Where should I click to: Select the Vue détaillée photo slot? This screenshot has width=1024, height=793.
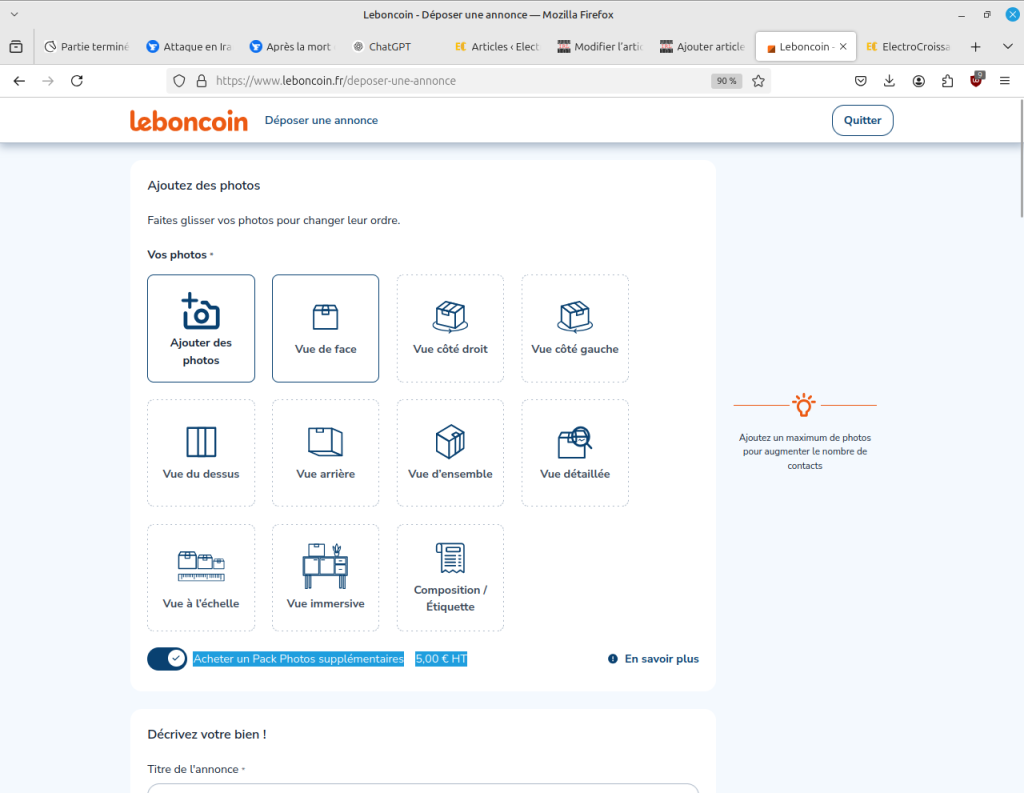575,453
